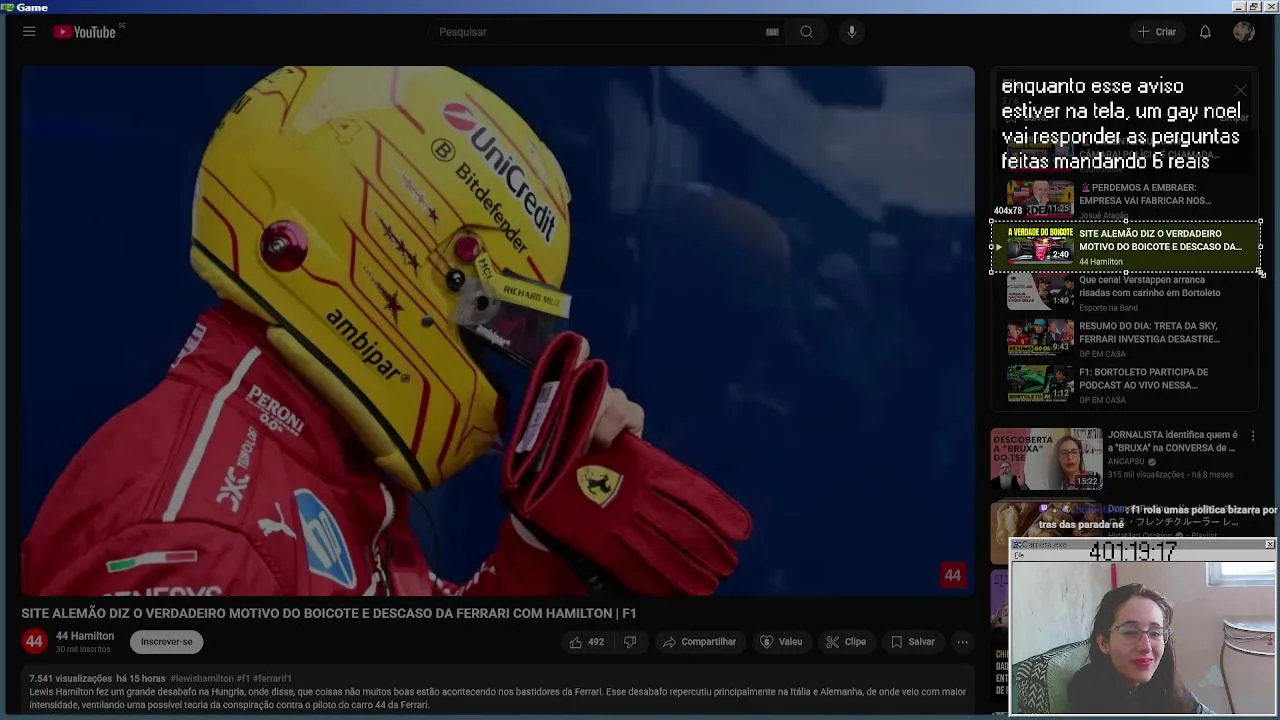Close the playlist panel with X
Viewport: 1280px width, 720px height.
coord(1240,90)
